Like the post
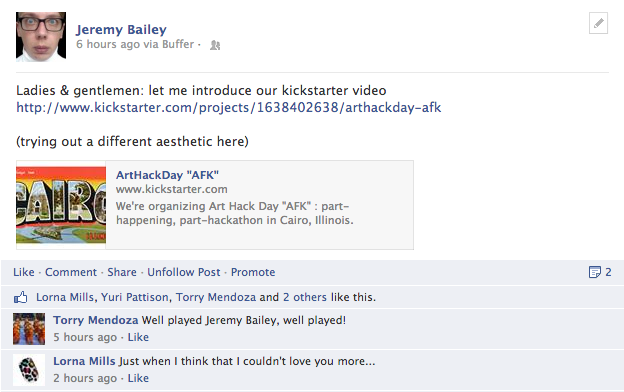The image size is (624, 392). click(23, 272)
